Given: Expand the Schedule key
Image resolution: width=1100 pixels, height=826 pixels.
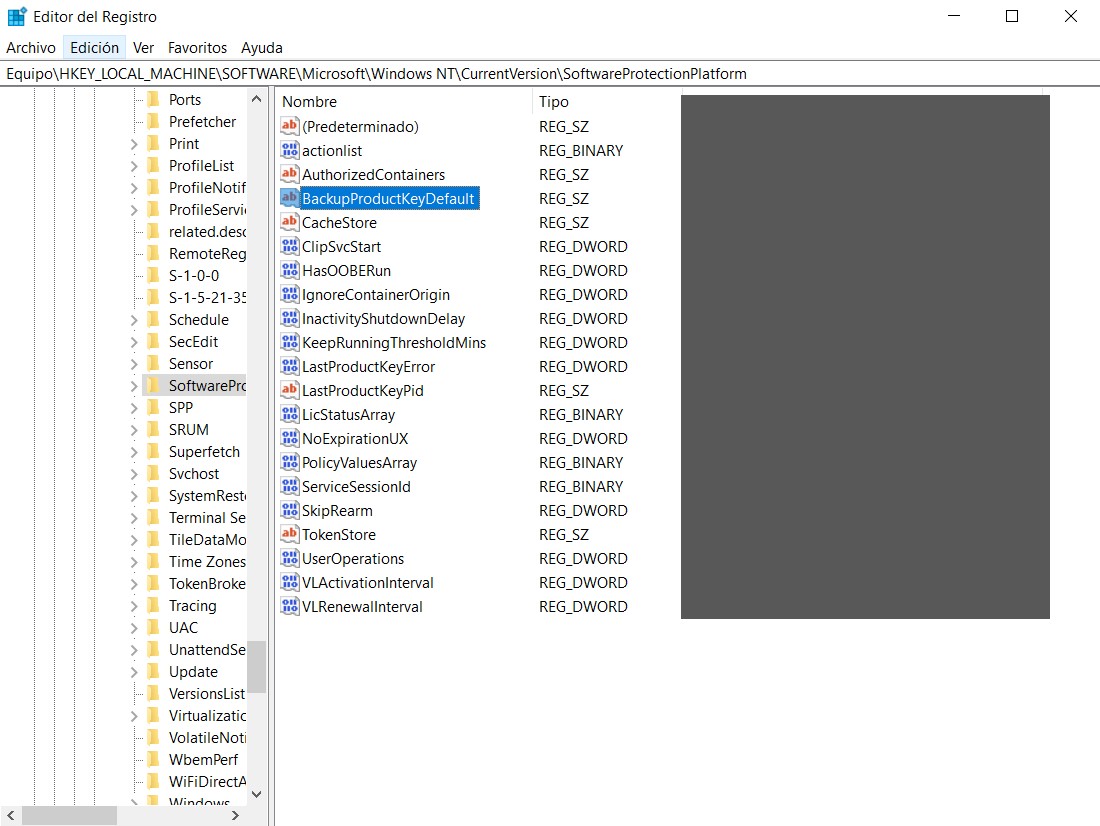Looking at the screenshot, I should 134,320.
